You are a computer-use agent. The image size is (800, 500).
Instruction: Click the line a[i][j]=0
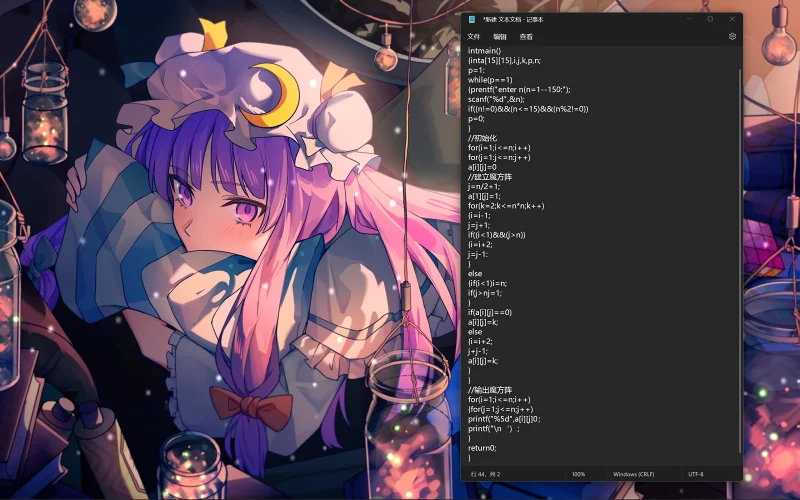point(482,167)
